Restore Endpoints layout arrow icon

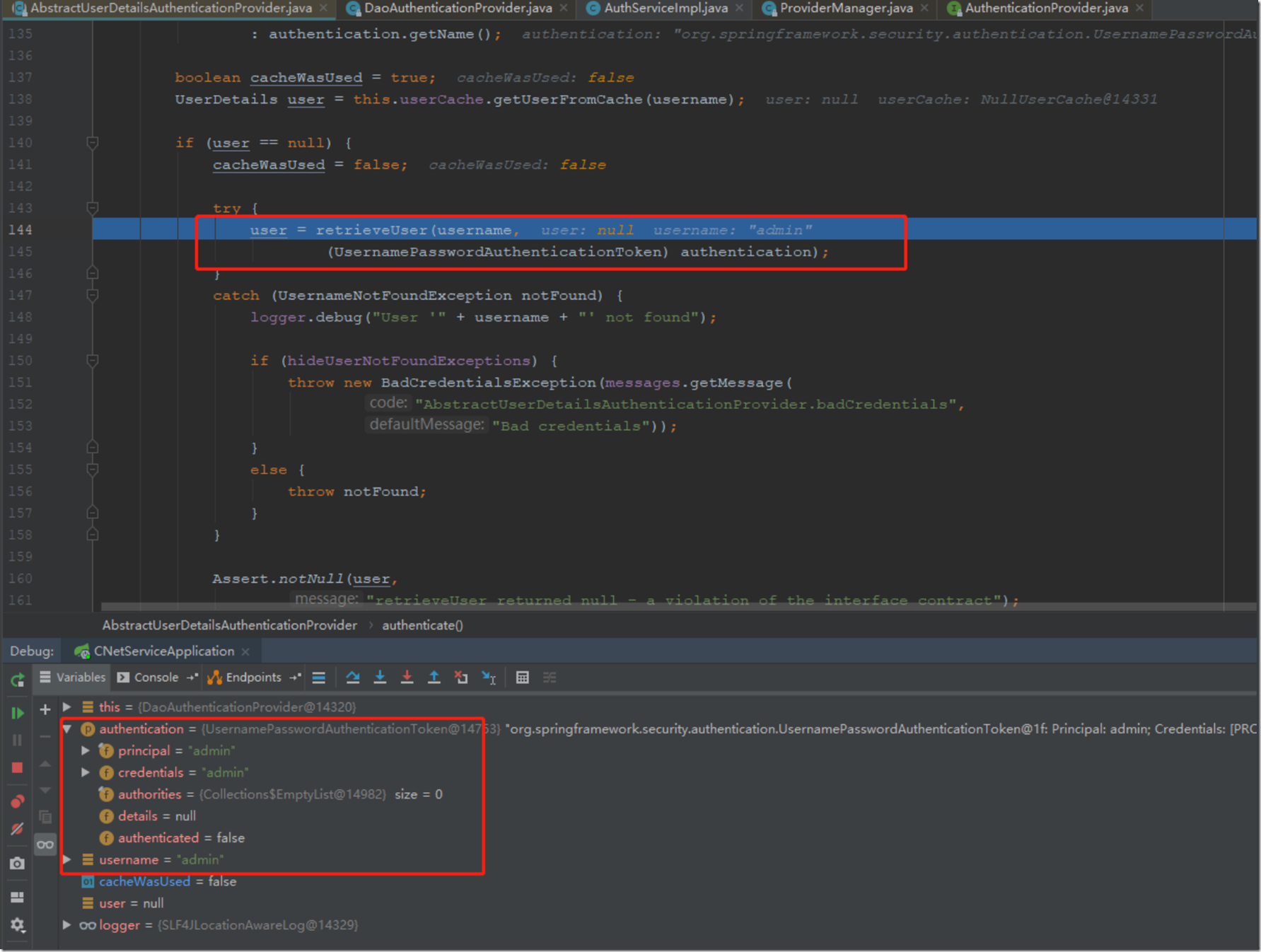(x=295, y=678)
